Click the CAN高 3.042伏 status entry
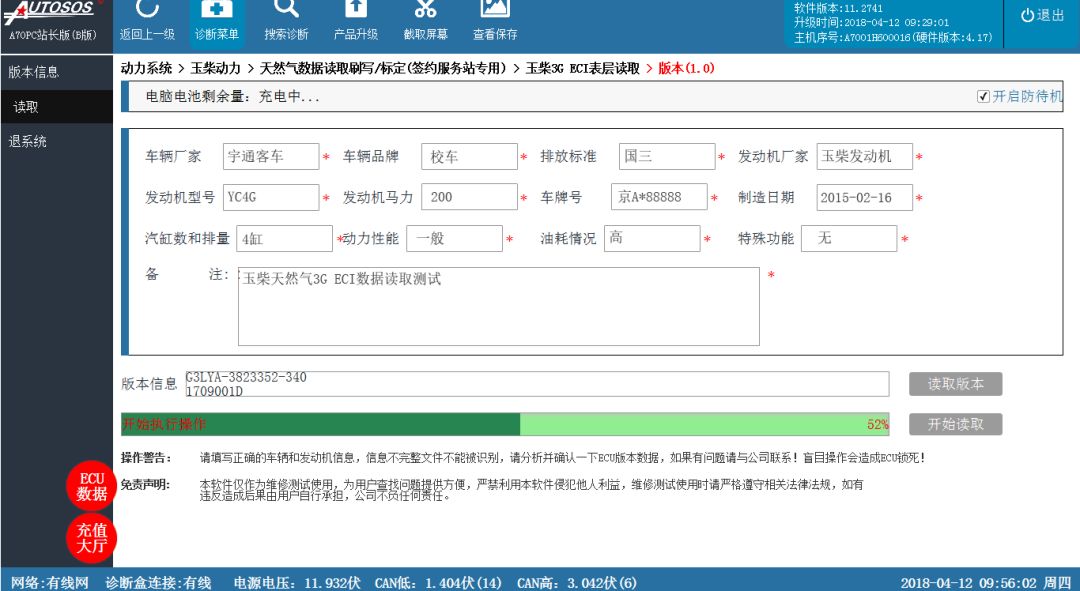 tap(577, 583)
